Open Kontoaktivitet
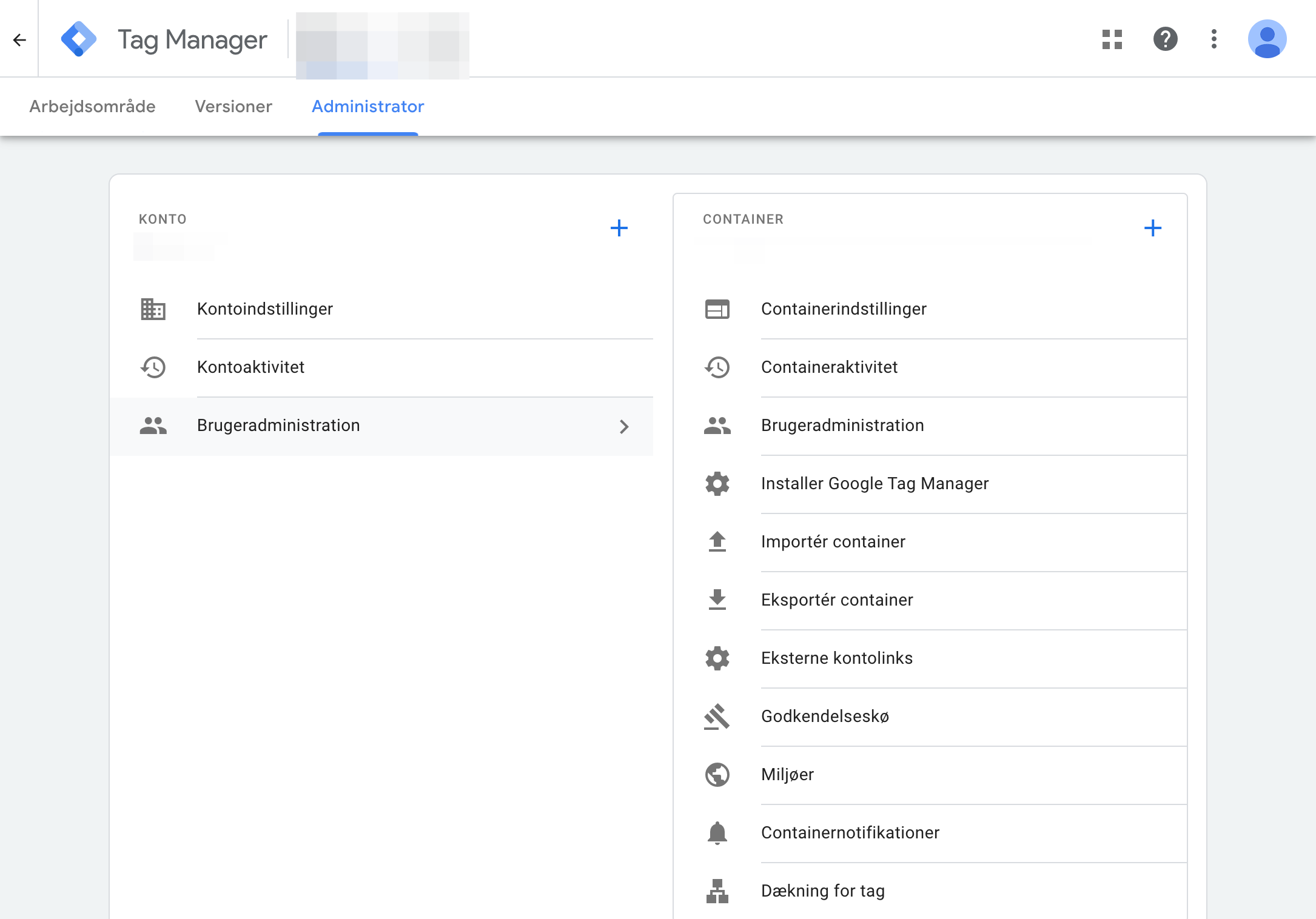 (x=381, y=367)
